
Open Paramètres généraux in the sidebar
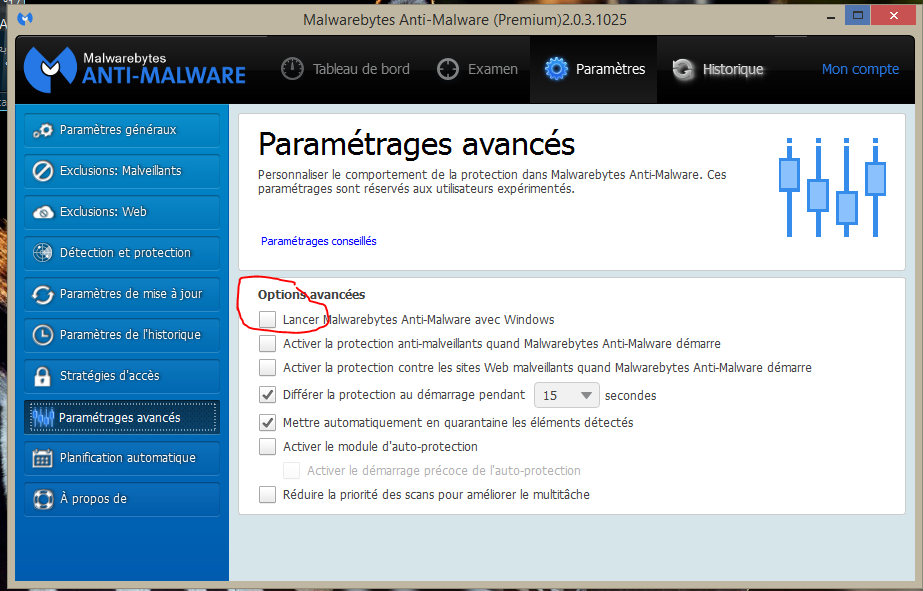coord(122,130)
